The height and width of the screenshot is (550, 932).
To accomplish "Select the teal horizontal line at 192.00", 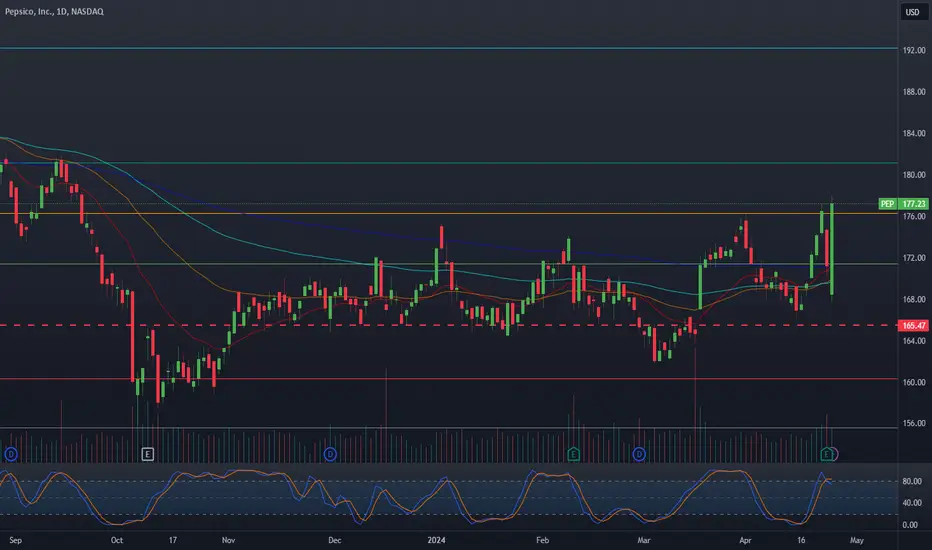I will [449, 48].
